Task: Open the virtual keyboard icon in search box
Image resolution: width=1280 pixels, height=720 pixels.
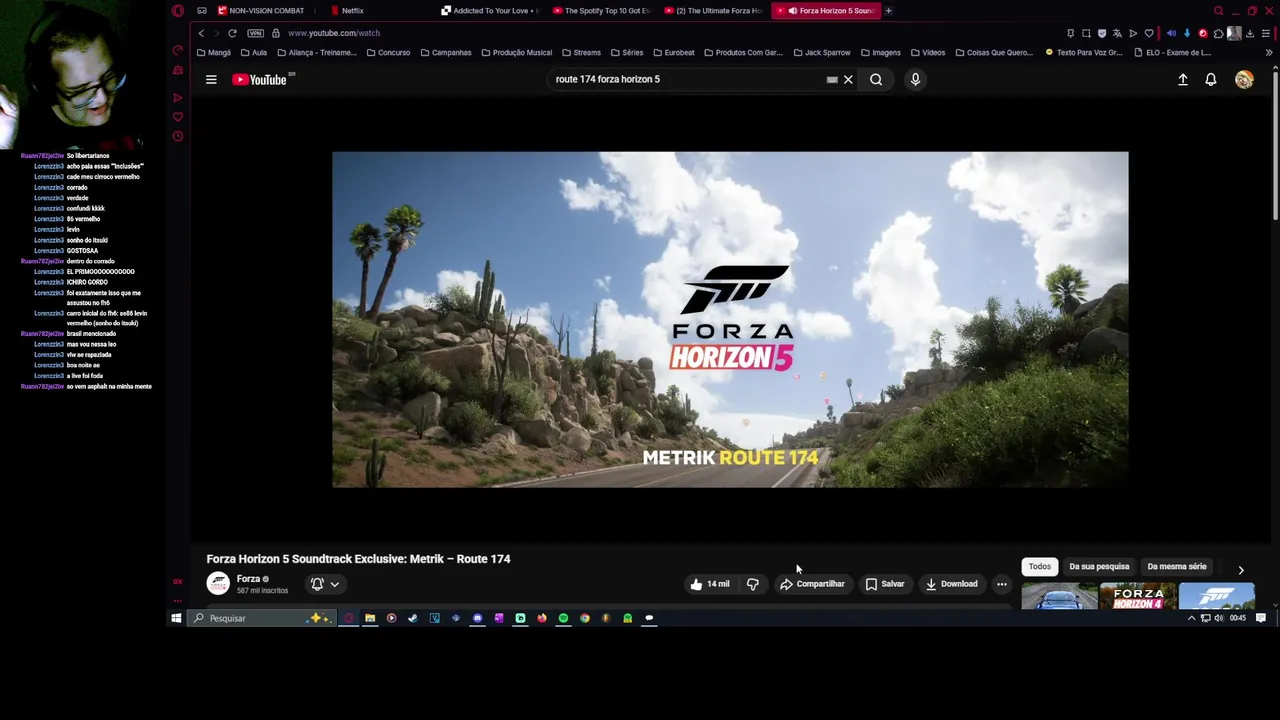Action: [832, 79]
